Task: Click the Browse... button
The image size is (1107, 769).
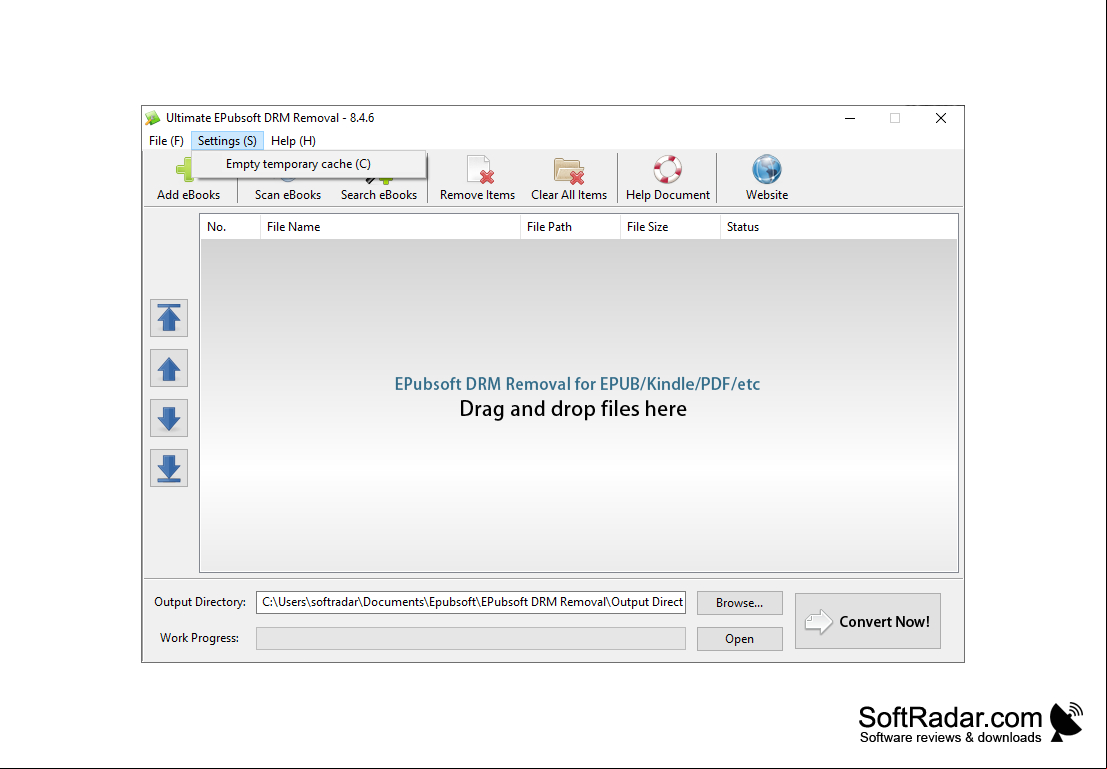Action: tap(739, 602)
